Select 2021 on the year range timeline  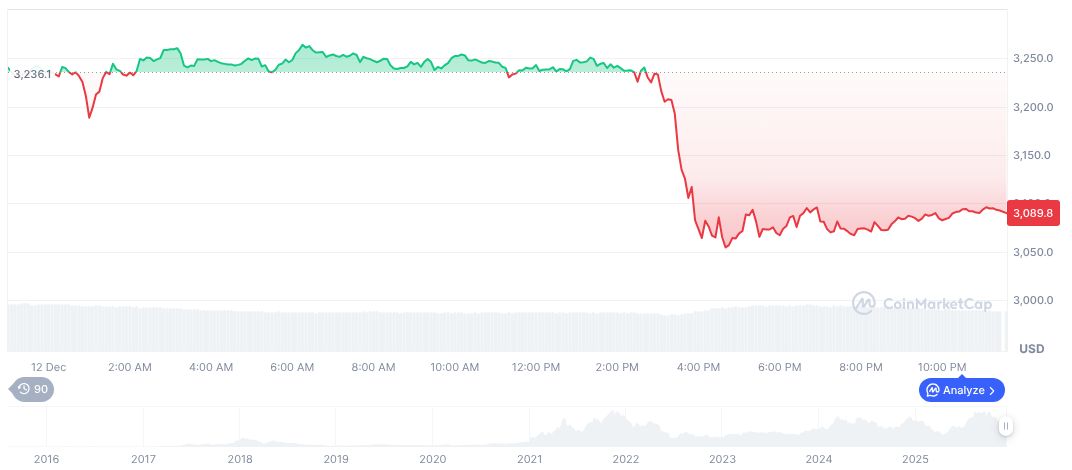pos(529,459)
